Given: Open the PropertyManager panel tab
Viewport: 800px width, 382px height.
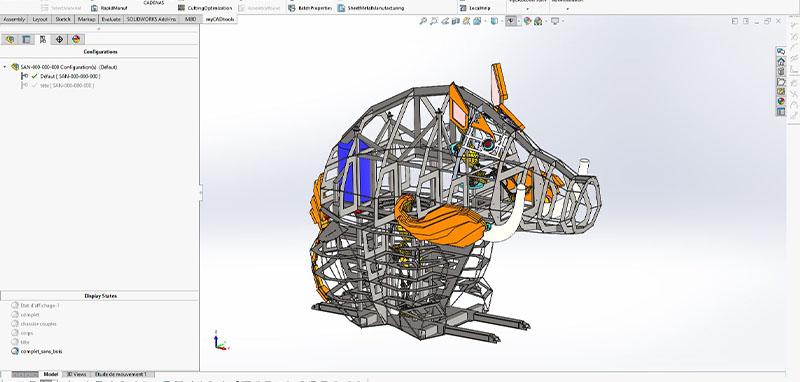Looking at the screenshot, I should (27, 39).
